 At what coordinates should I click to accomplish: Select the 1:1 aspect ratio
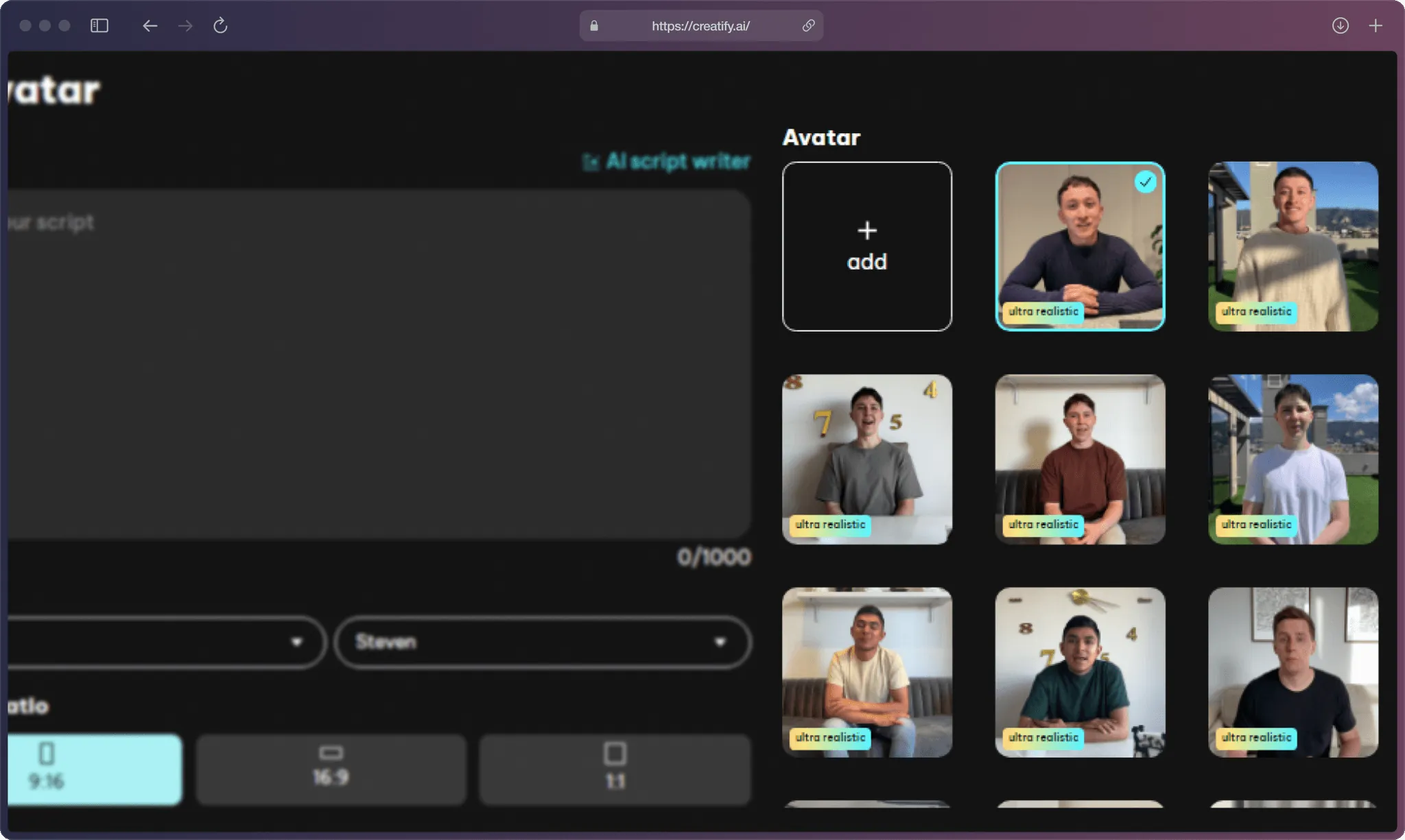pos(615,769)
